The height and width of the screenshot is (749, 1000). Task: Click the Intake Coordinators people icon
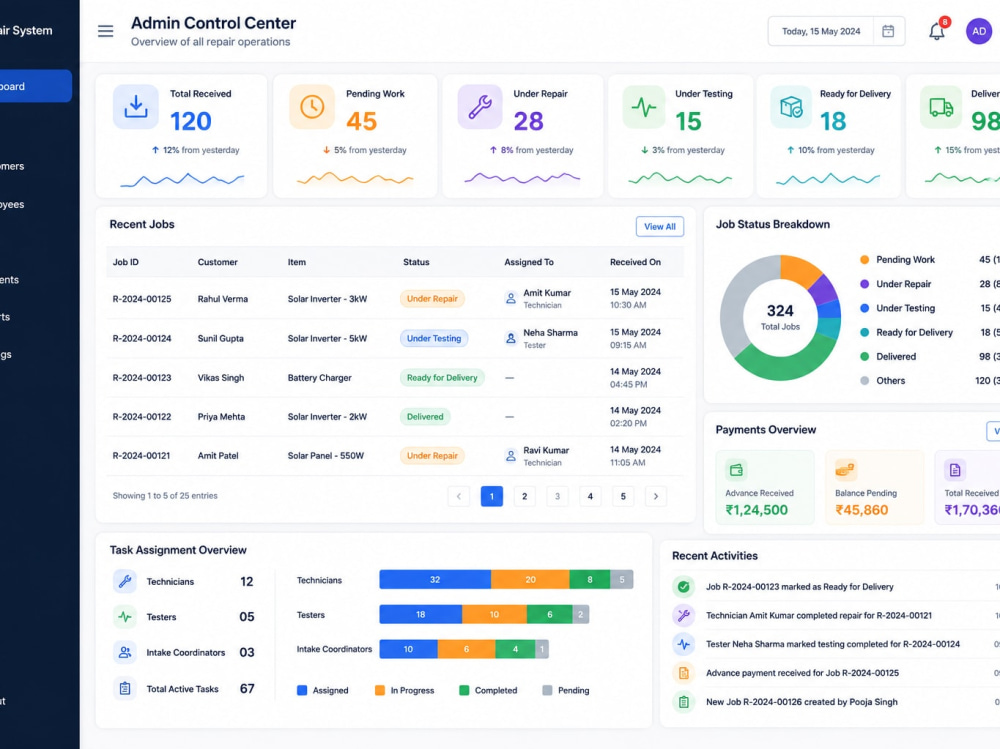pos(125,652)
